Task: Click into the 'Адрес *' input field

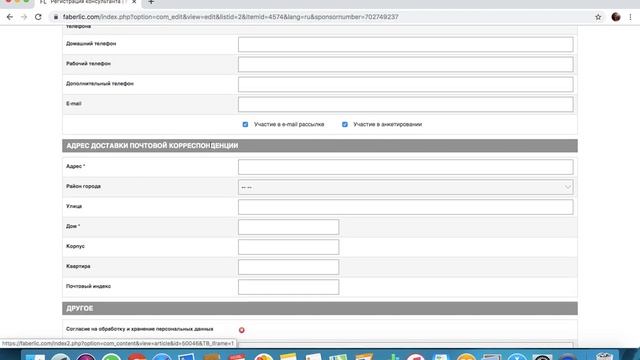Action: tap(405, 167)
